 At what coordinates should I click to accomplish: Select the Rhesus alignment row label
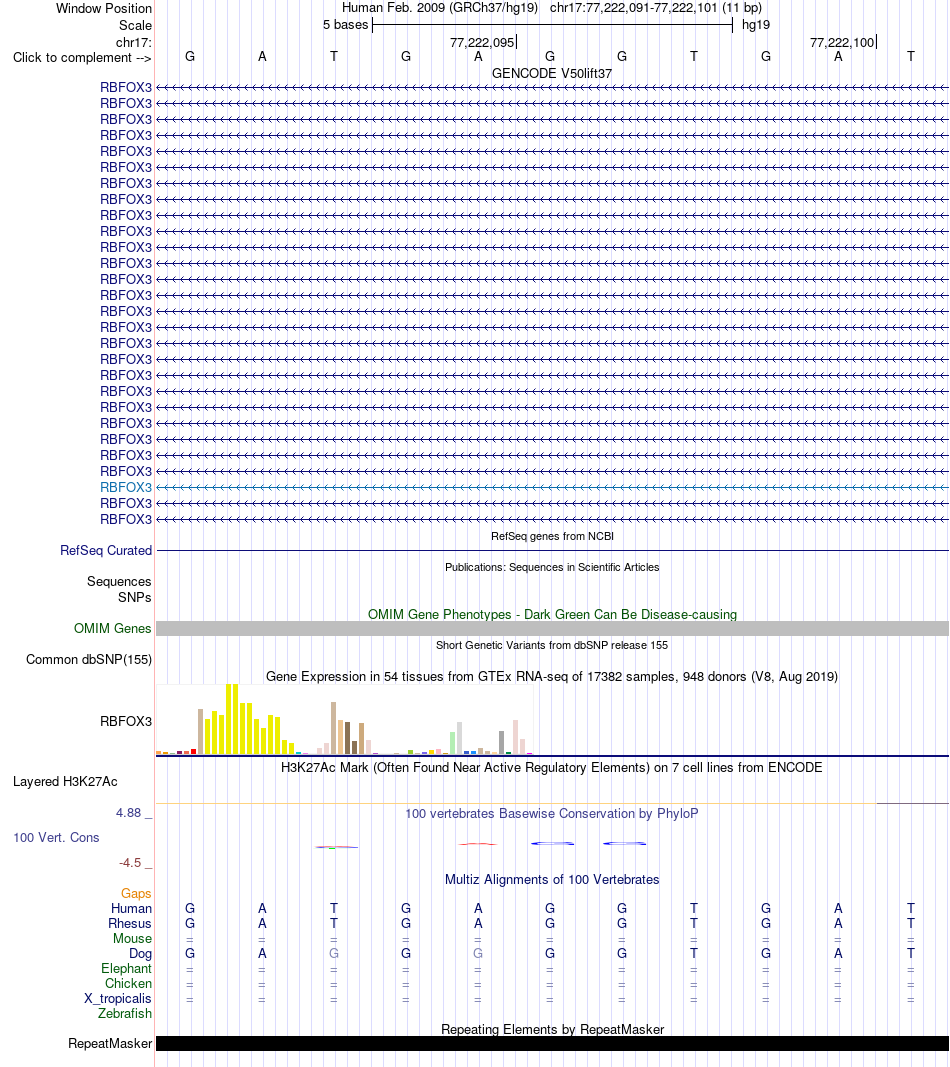[130, 923]
